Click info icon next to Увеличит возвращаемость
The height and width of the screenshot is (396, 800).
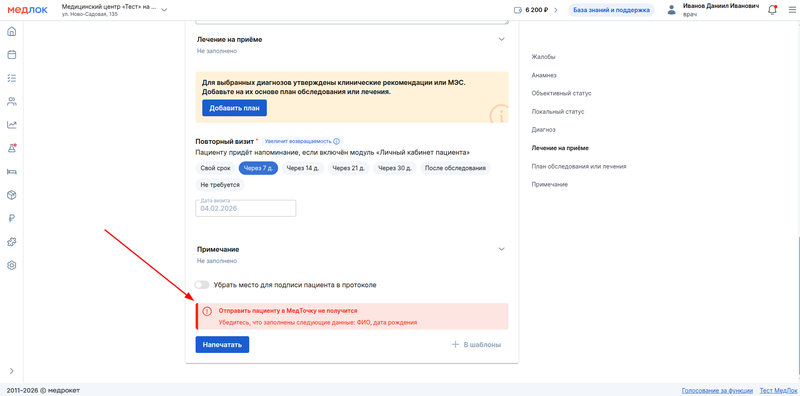pos(336,141)
